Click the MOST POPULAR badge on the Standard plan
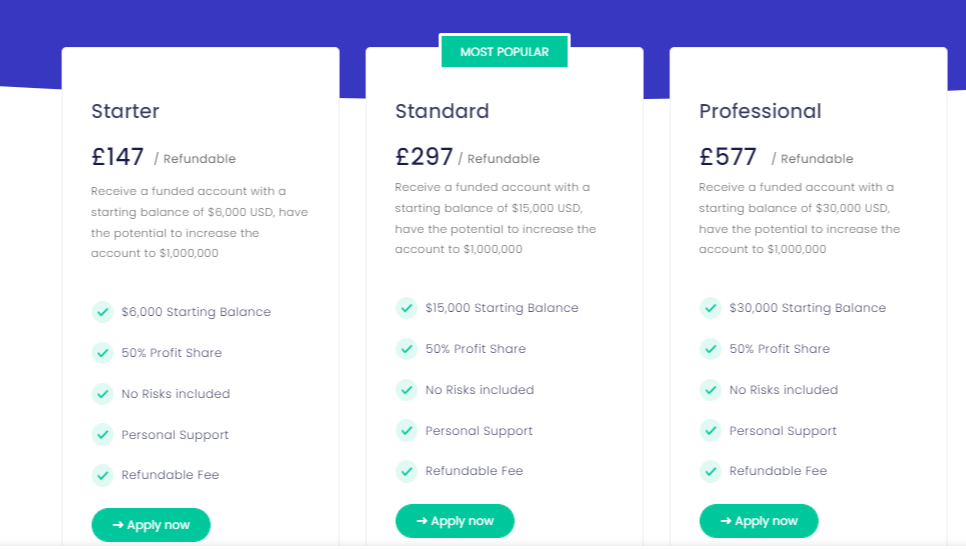Image resolution: width=966 pixels, height=550 pixels. pyautogui.click(x=505, y=52)
